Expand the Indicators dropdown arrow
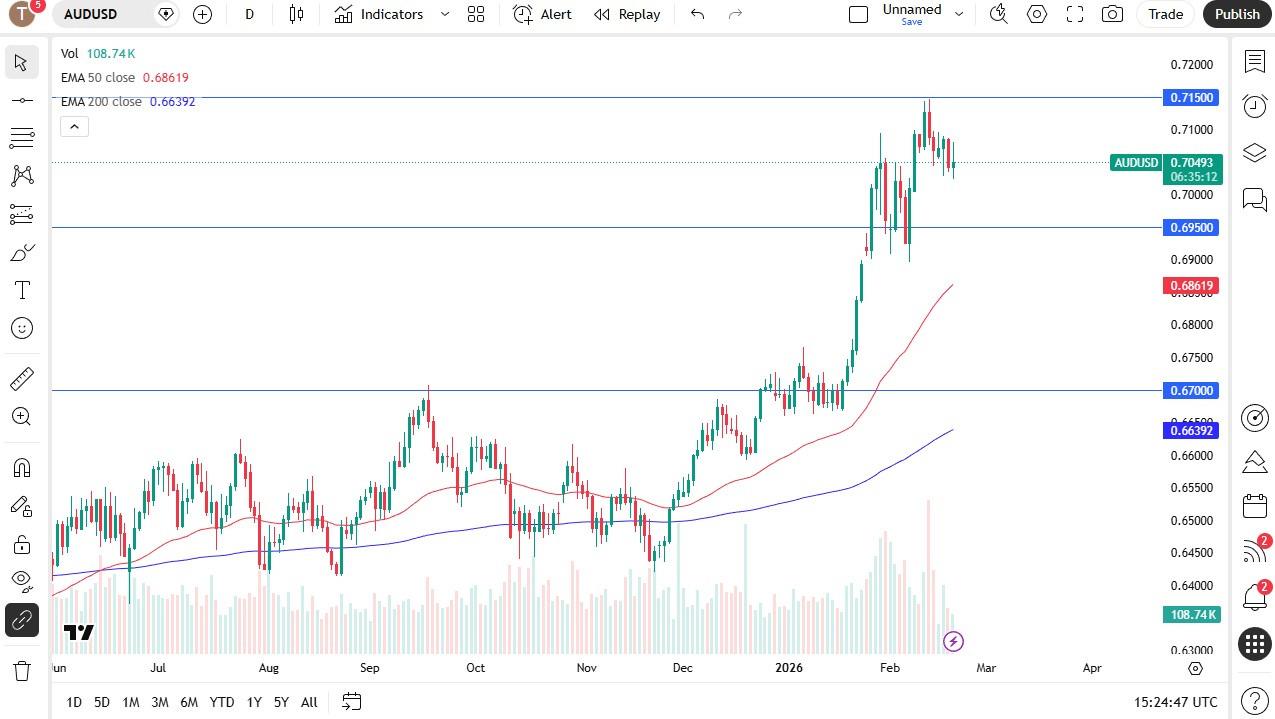1275x719 pixels. click(444, 14)
